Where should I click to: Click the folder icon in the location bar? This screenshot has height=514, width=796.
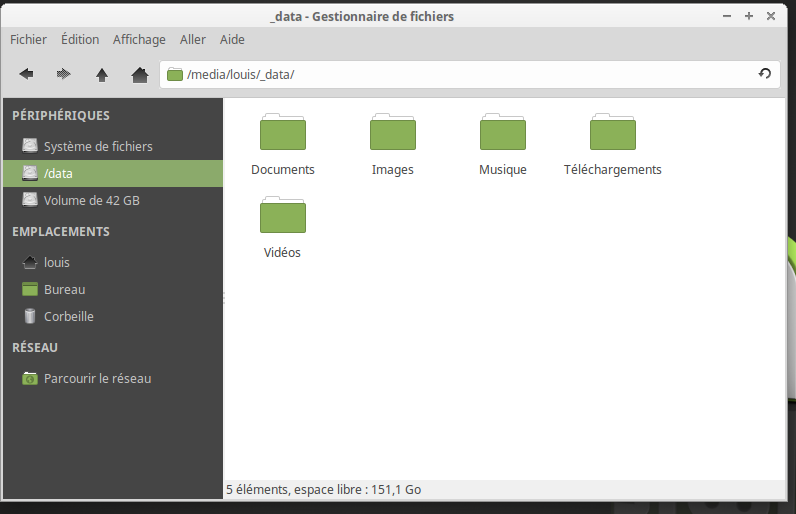pyautogui.click(x=175, y=75)
